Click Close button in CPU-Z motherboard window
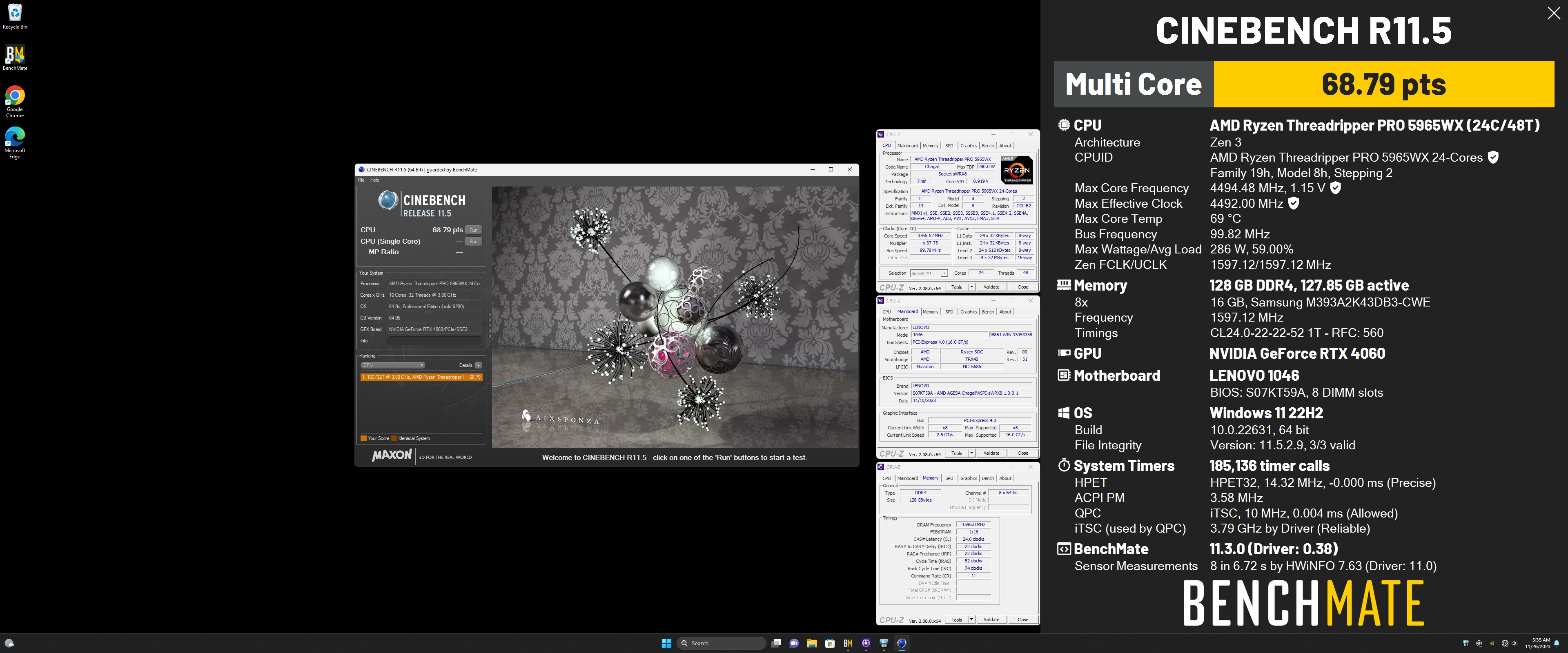 1022,453
